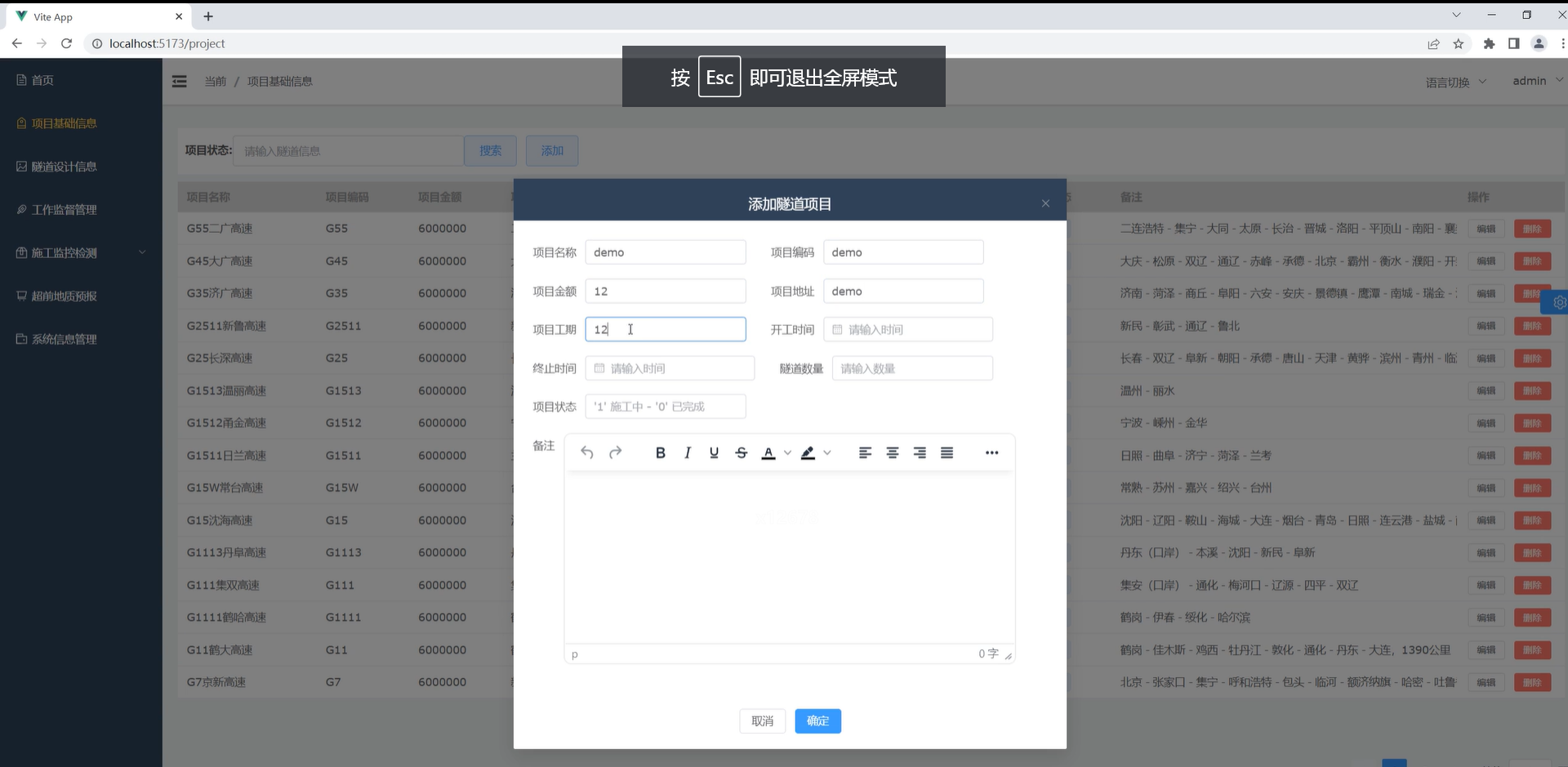Open tunnel design info menu item

pos(81,167)
